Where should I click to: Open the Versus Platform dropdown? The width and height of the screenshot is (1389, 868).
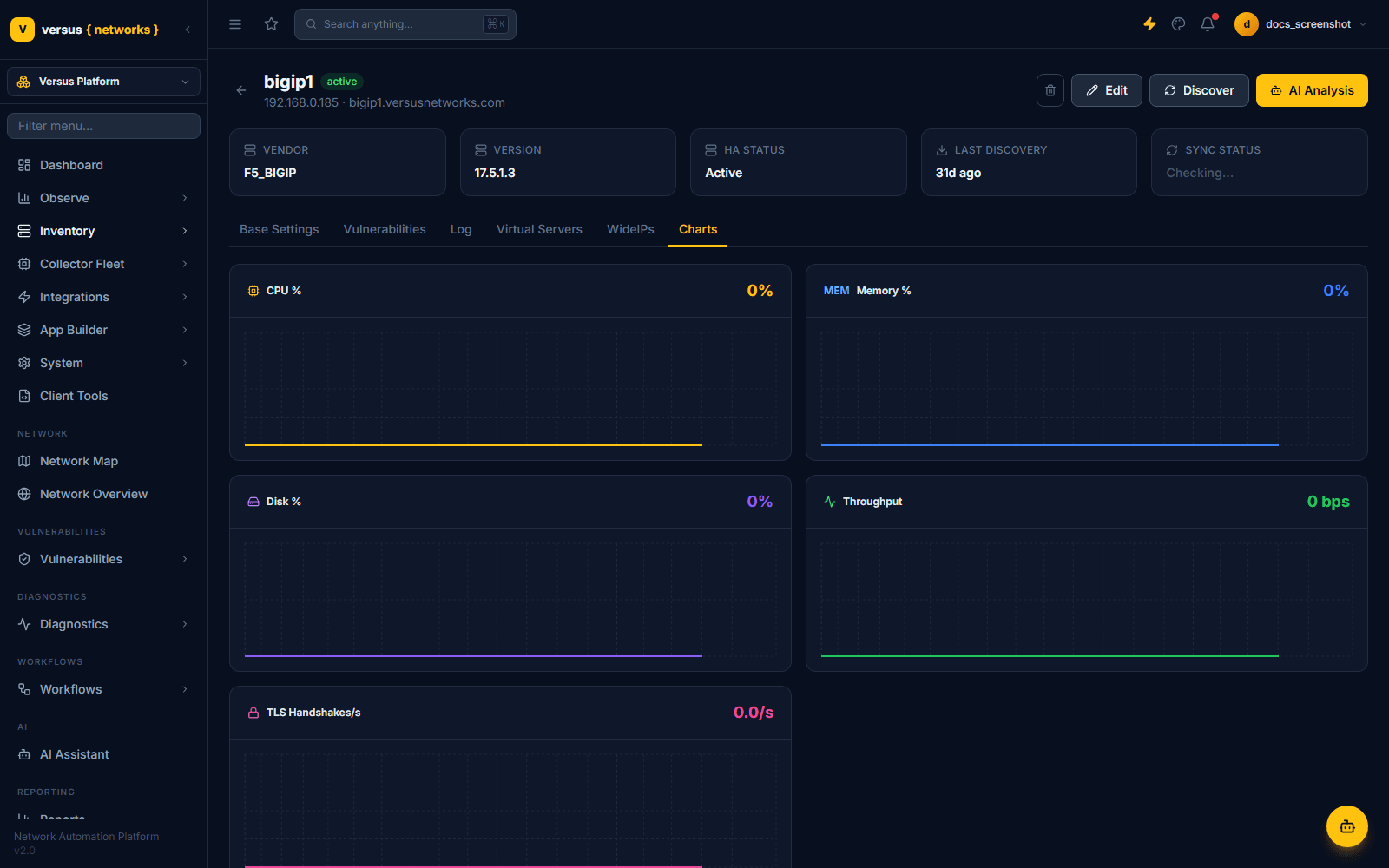103,82
